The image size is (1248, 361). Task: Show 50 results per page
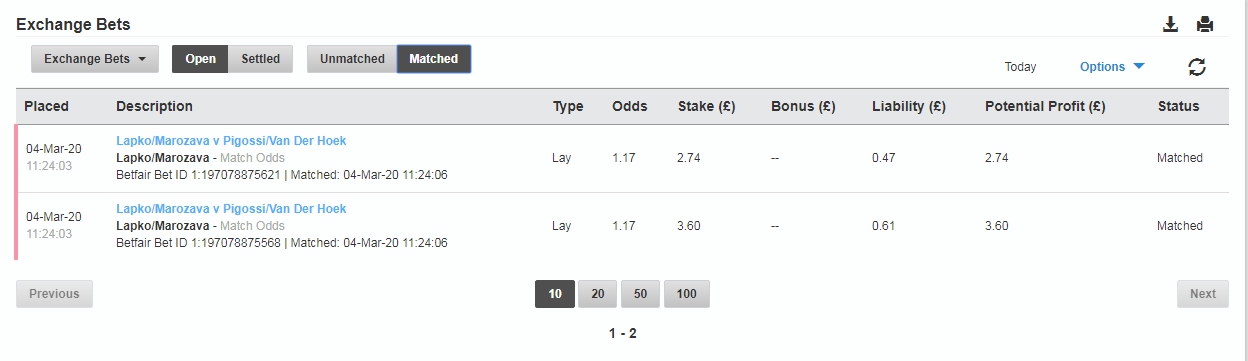640,294
